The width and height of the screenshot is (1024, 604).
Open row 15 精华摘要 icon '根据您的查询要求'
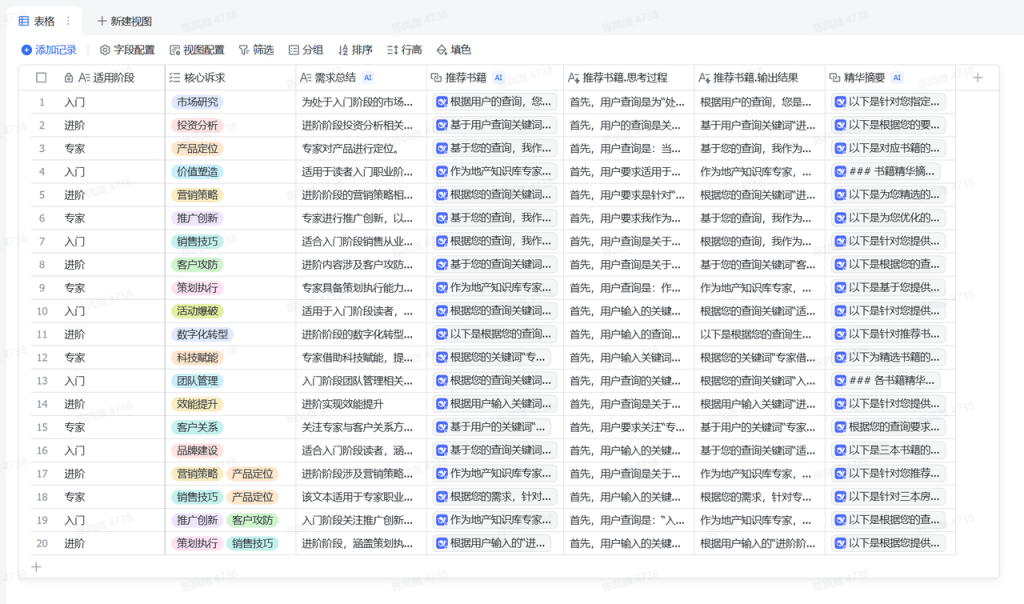click(841, 427)
